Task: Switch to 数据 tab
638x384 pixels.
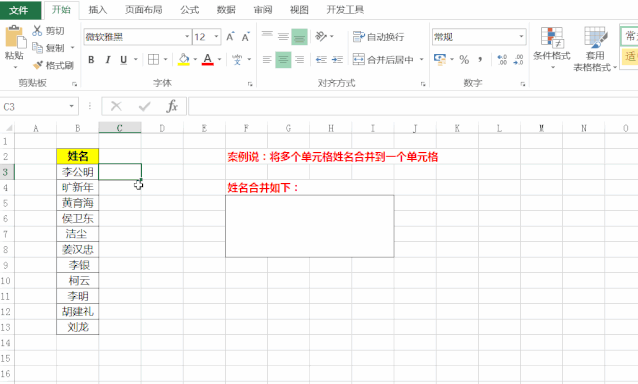Action: [x=226, y=10]
